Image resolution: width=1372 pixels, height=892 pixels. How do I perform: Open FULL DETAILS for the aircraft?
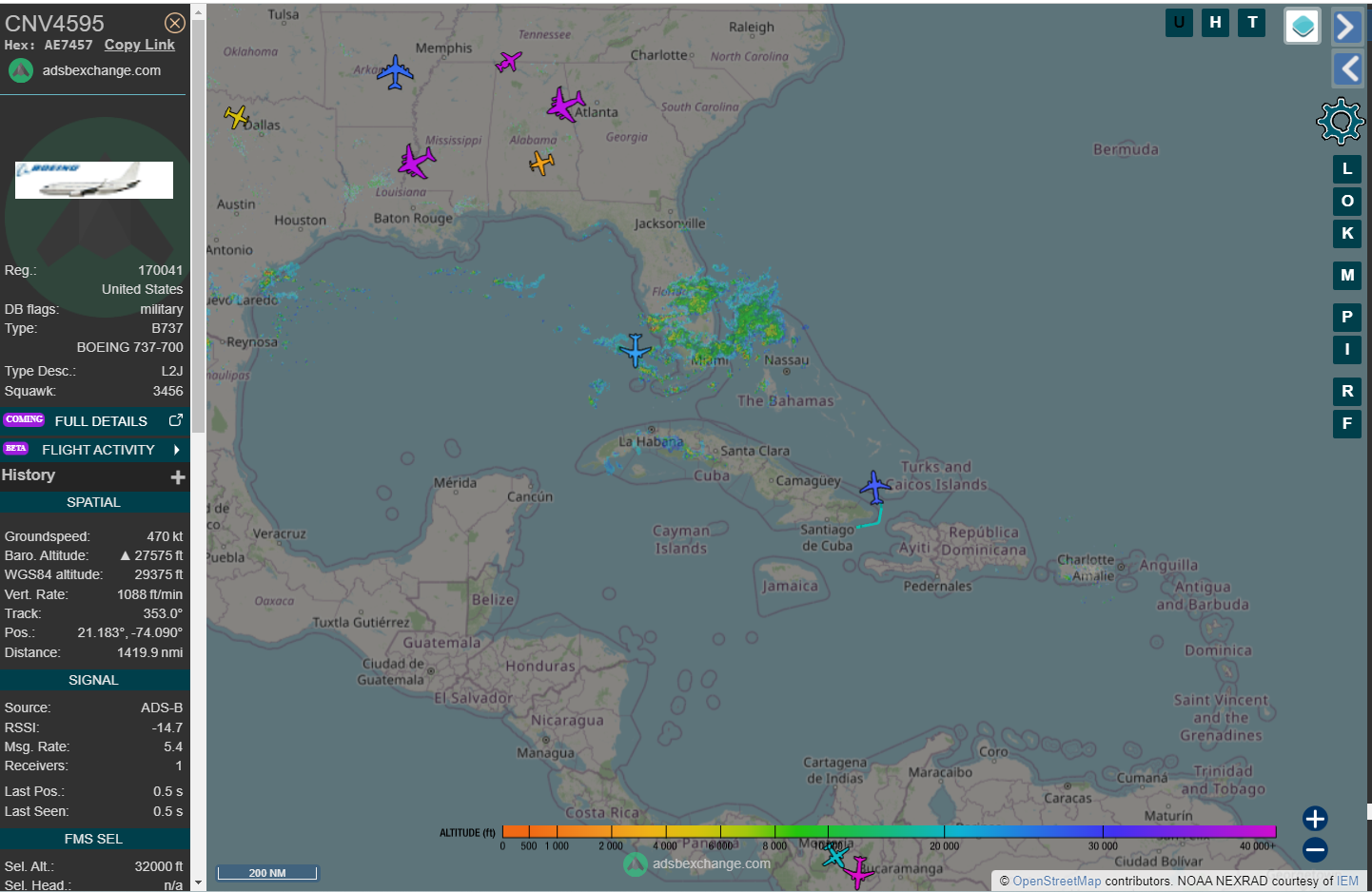pos(101,420)
